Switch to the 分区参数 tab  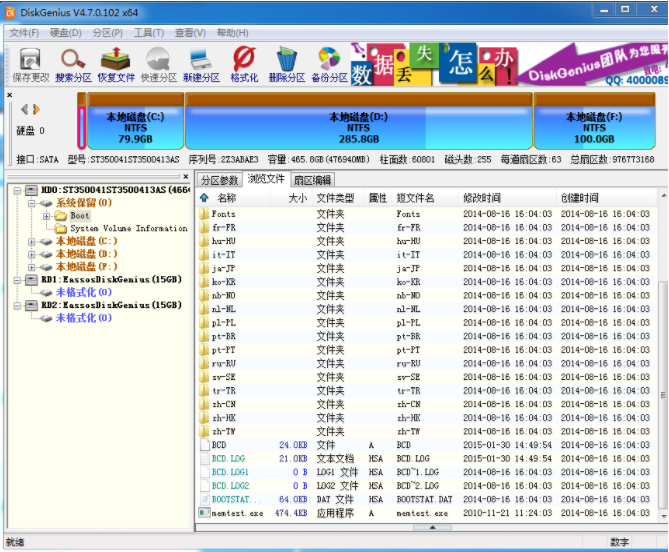219,180
